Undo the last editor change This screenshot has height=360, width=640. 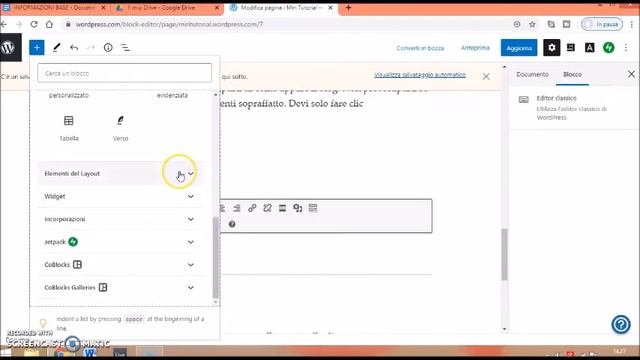click(74, 48)
